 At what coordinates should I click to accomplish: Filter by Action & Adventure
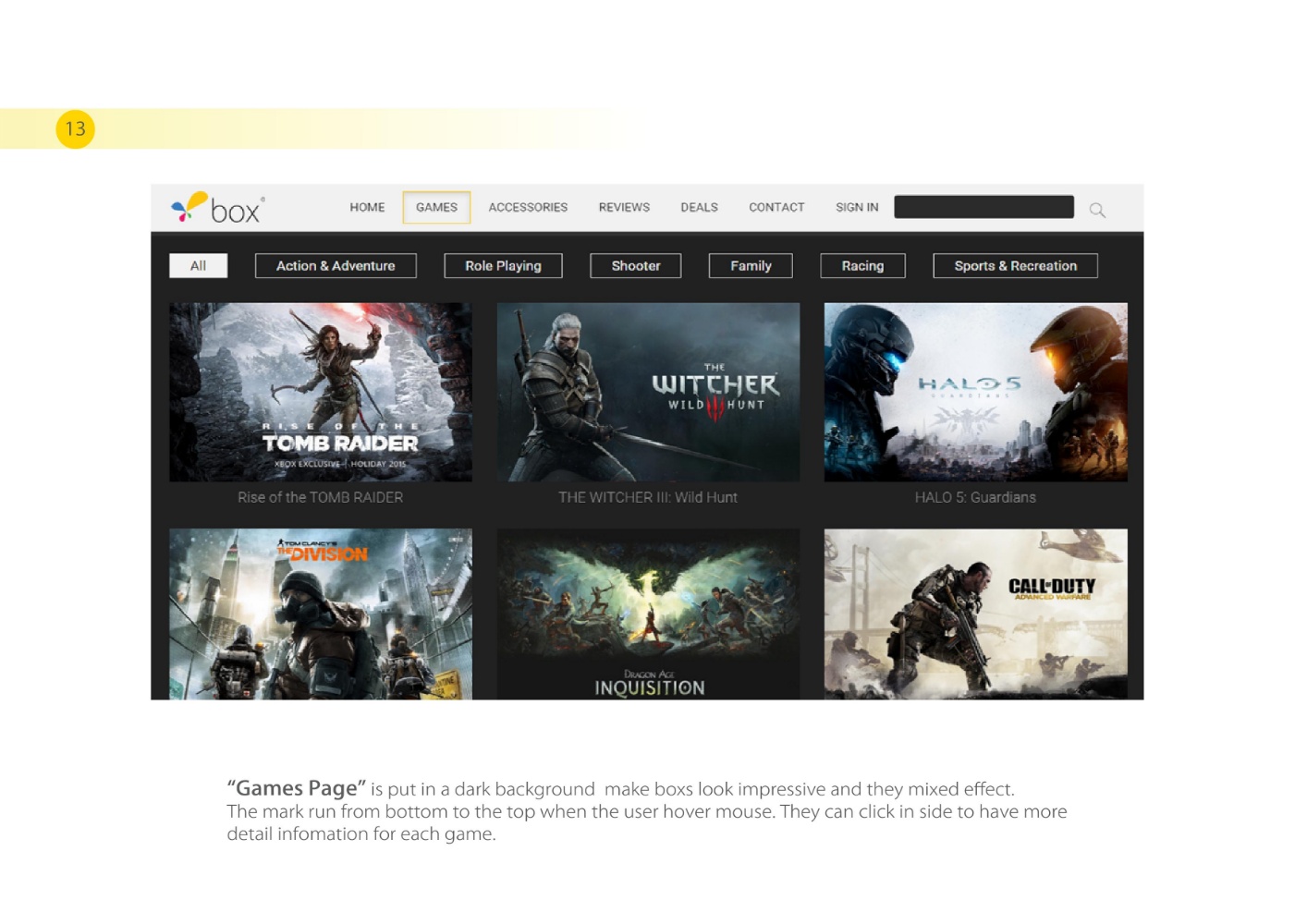click(336, 266)
